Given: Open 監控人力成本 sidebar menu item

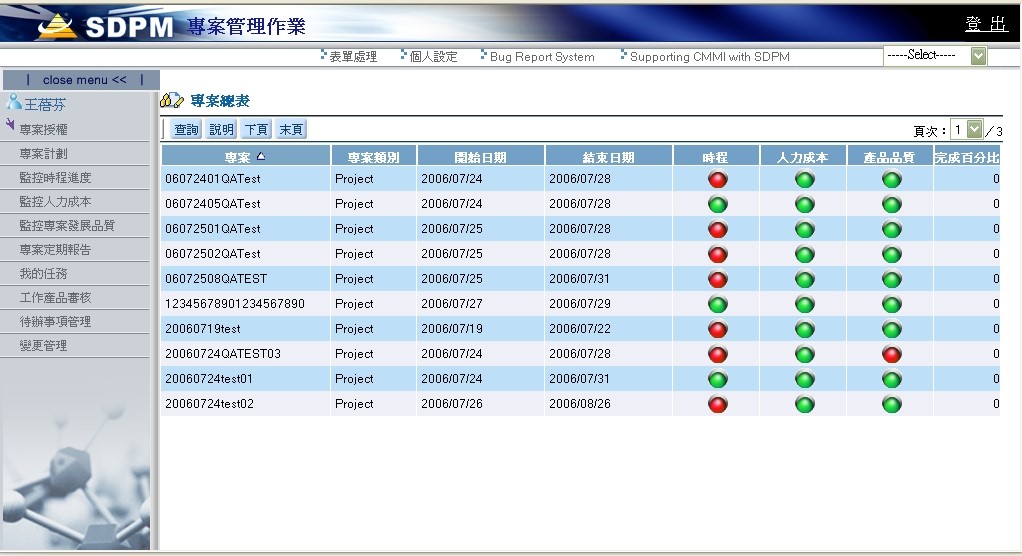Looking at the screenshot, I should click(x=55, y=202).
